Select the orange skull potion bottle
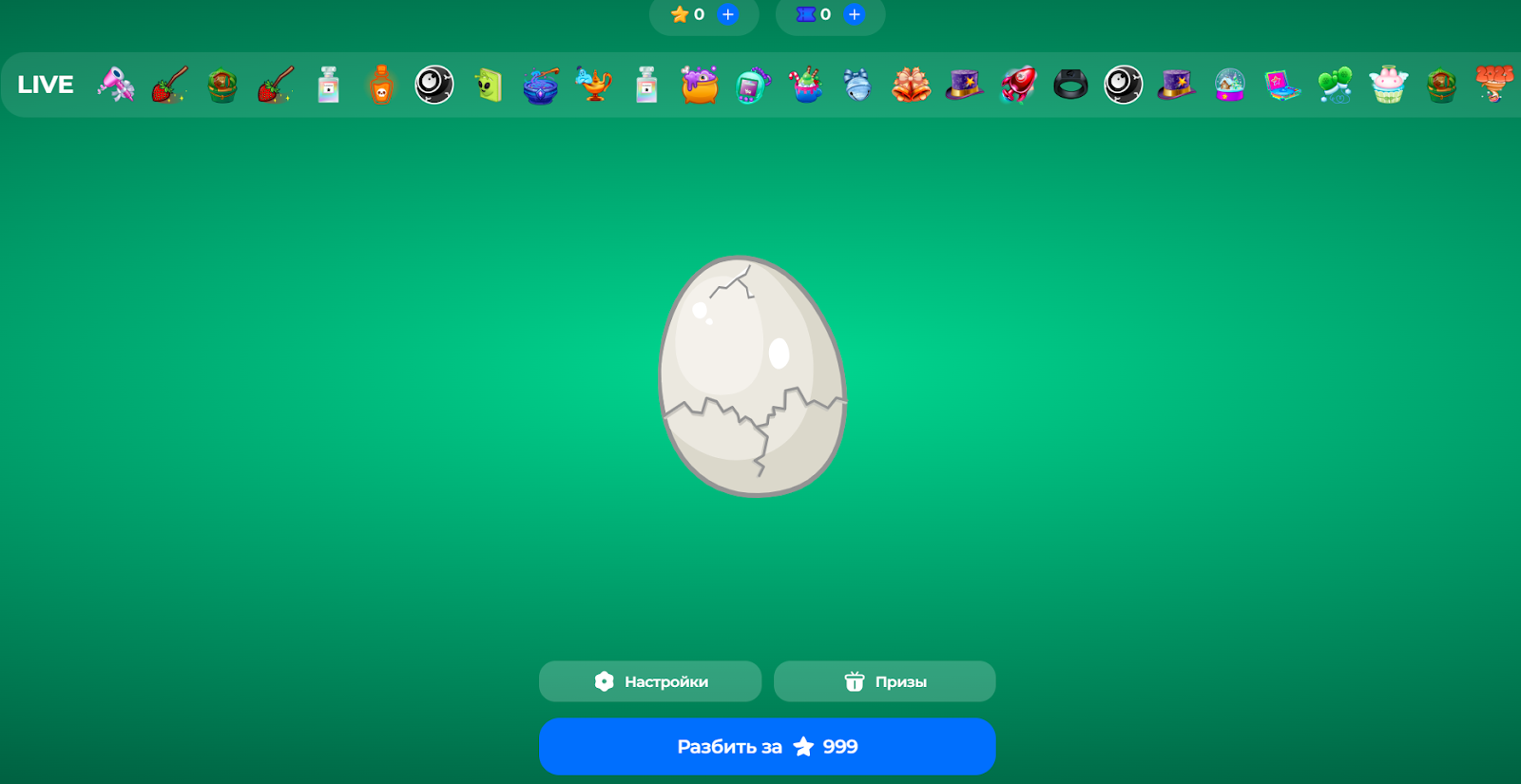Screen dimensions: 1521x784 point(381,85)
